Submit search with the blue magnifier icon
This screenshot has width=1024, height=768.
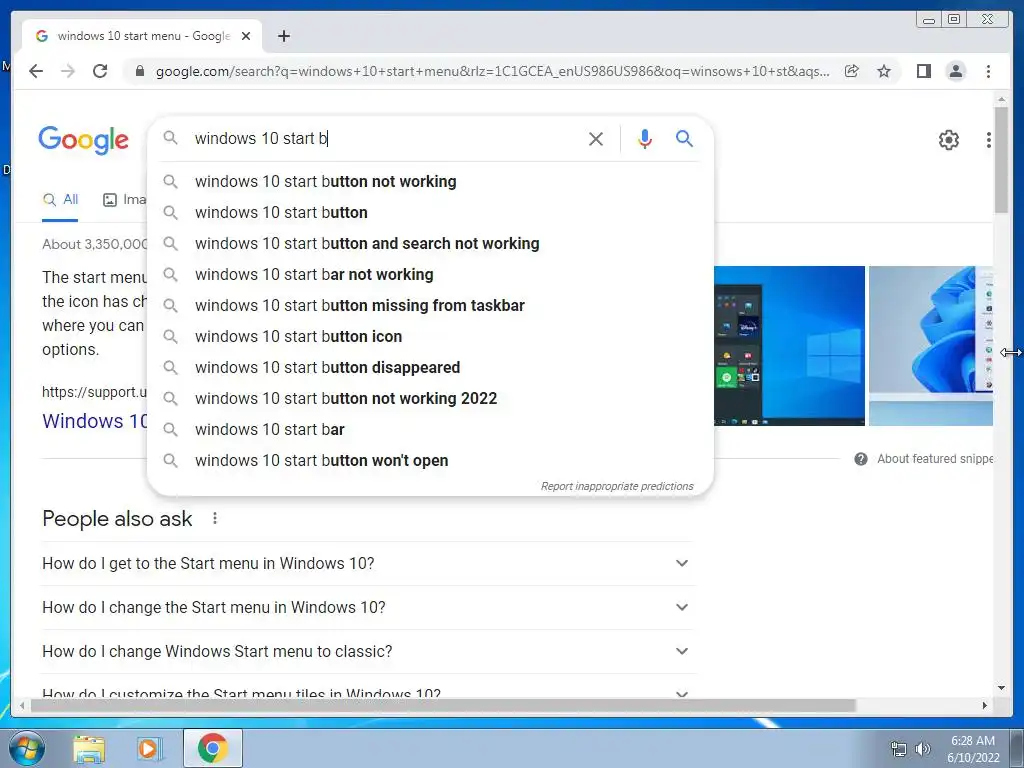pos(684,138)
